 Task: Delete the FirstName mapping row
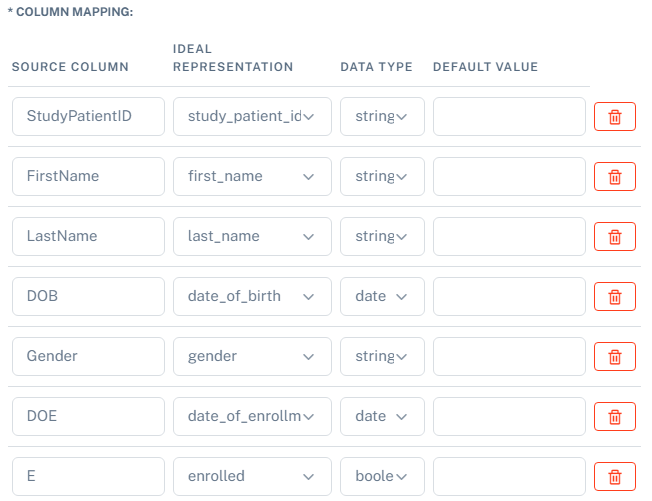coord(615,176)
